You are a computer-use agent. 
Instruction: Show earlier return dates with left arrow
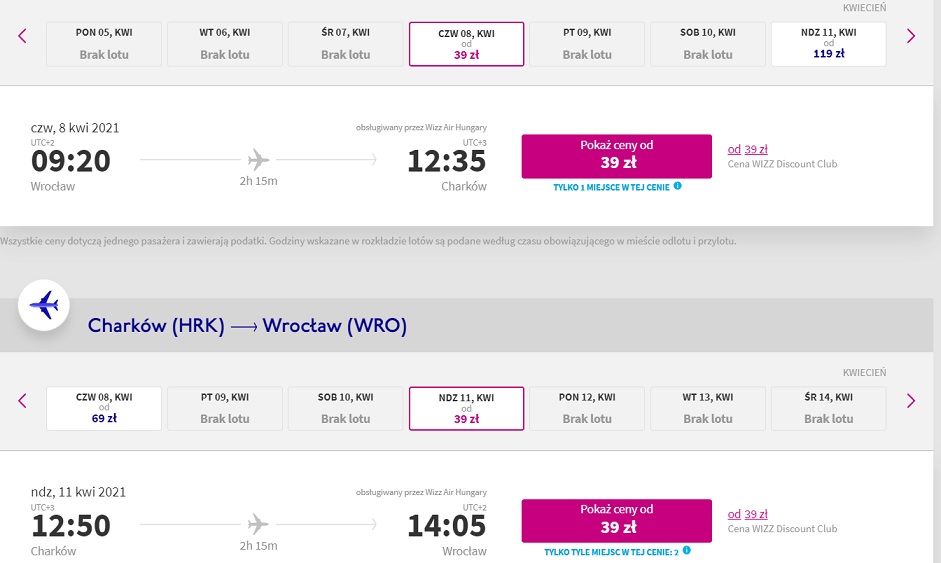pos(22,400)
